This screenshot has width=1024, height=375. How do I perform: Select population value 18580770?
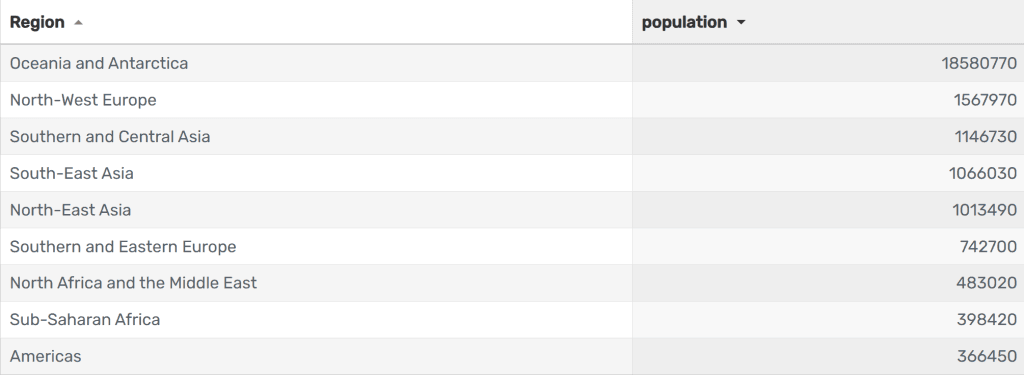click(979, 63)
